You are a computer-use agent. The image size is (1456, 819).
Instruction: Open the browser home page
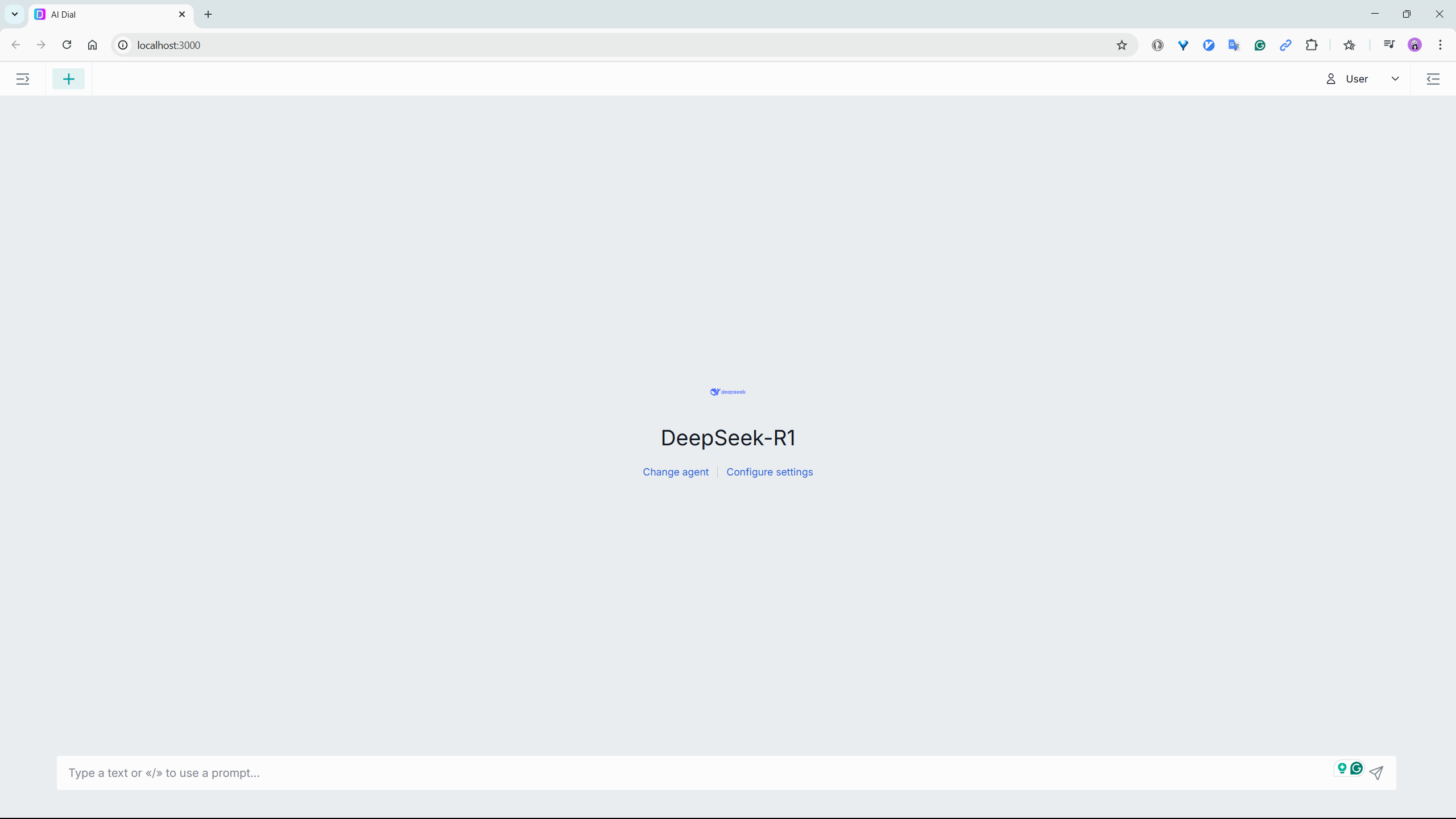click(x=92, y=45)
